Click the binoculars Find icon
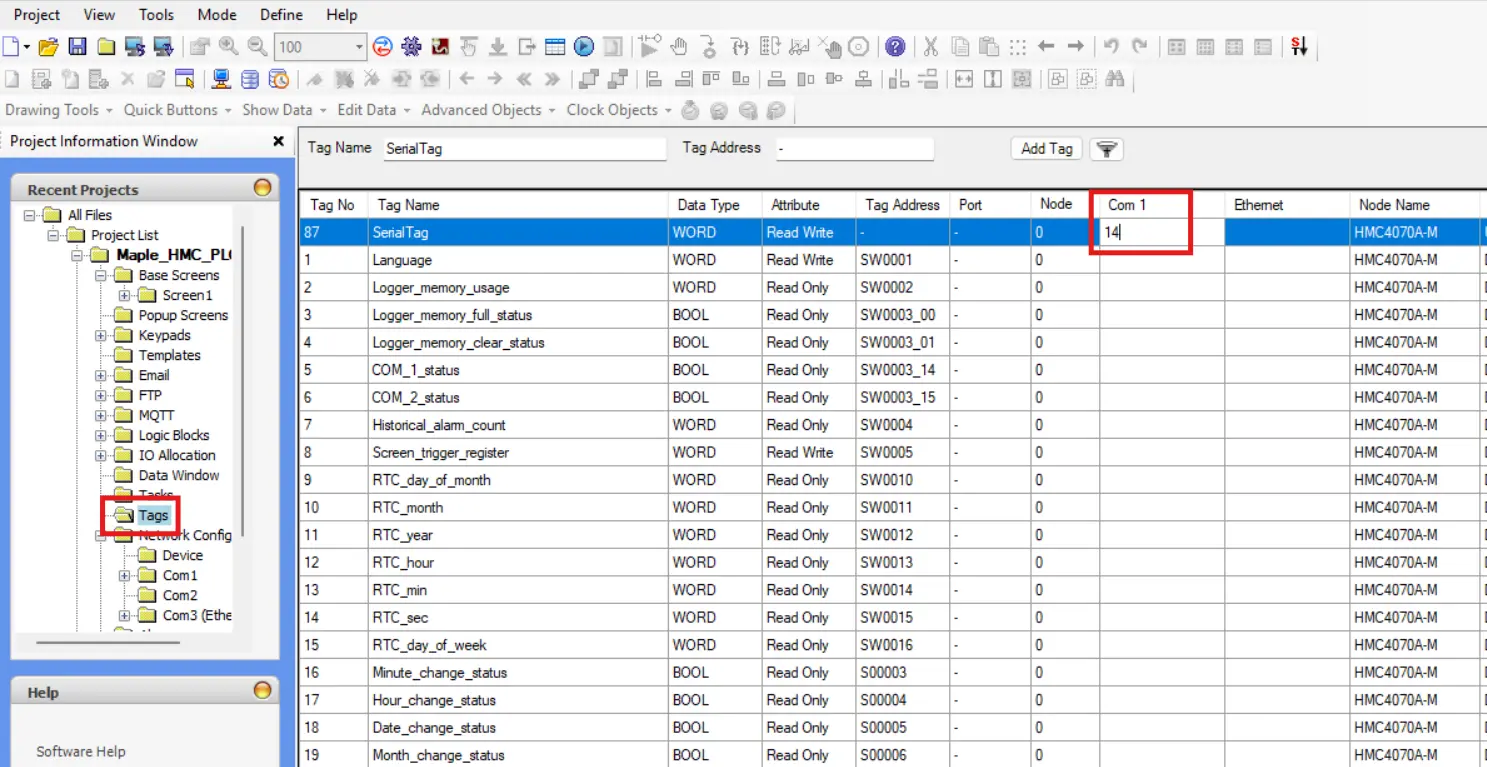Screen dimensions: 1487x767 1115,79
